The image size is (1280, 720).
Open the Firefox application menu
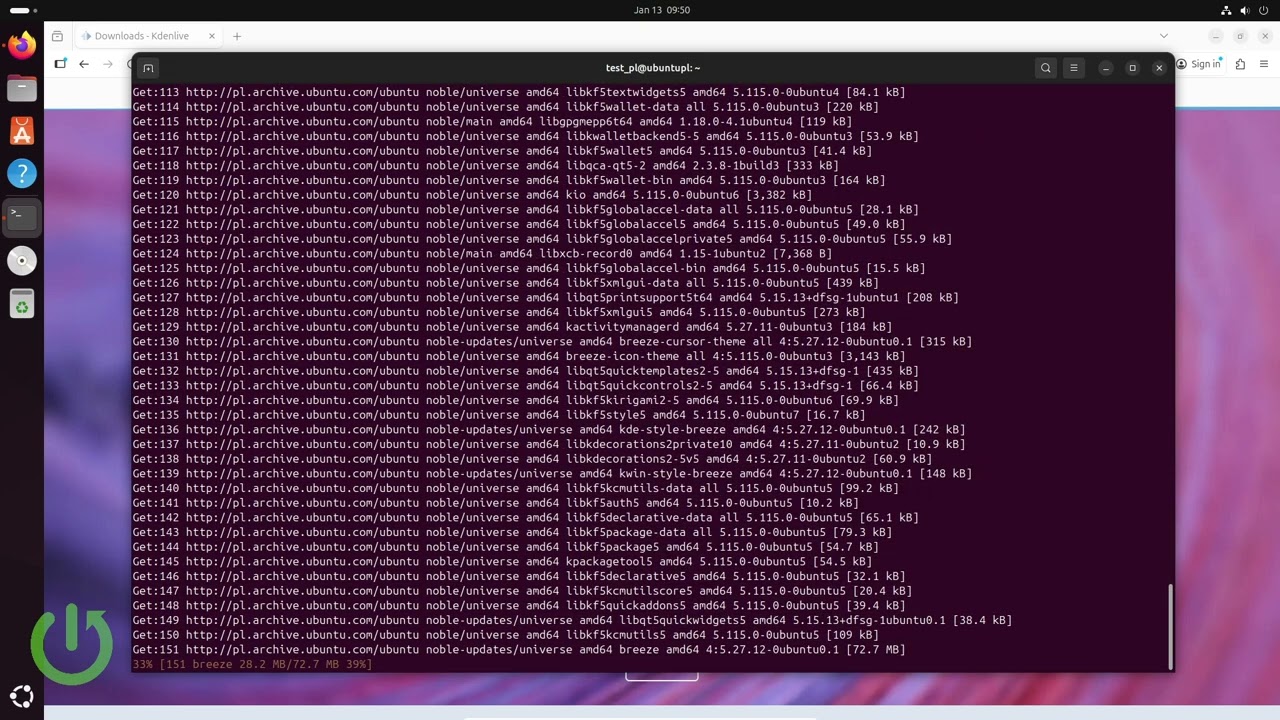1262,64
